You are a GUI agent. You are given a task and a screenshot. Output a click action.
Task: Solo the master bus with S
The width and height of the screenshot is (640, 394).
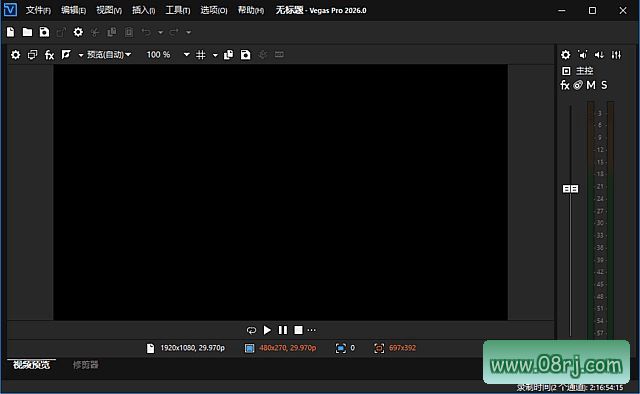click(604, 85)
